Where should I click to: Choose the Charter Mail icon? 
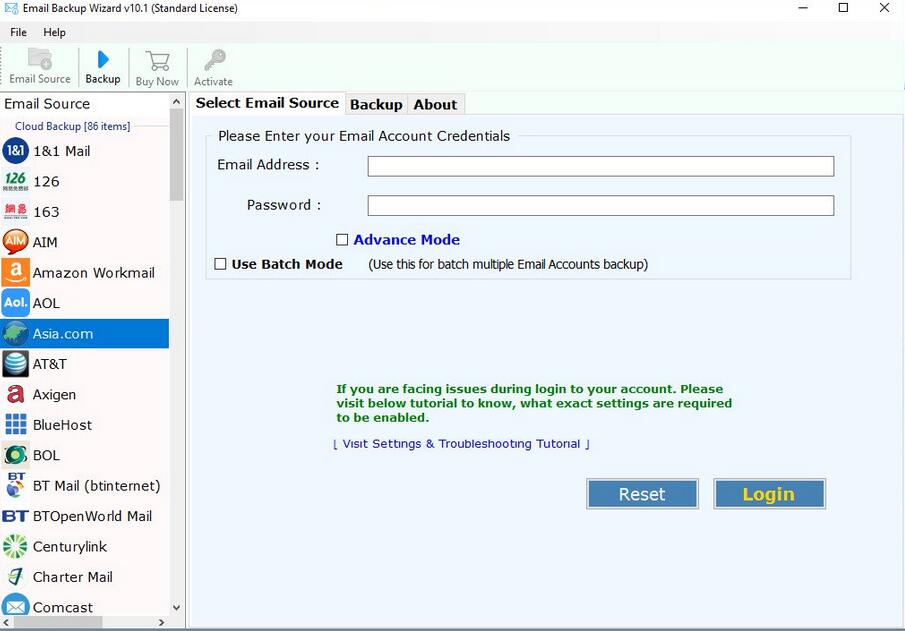click(x=15, y=576)
